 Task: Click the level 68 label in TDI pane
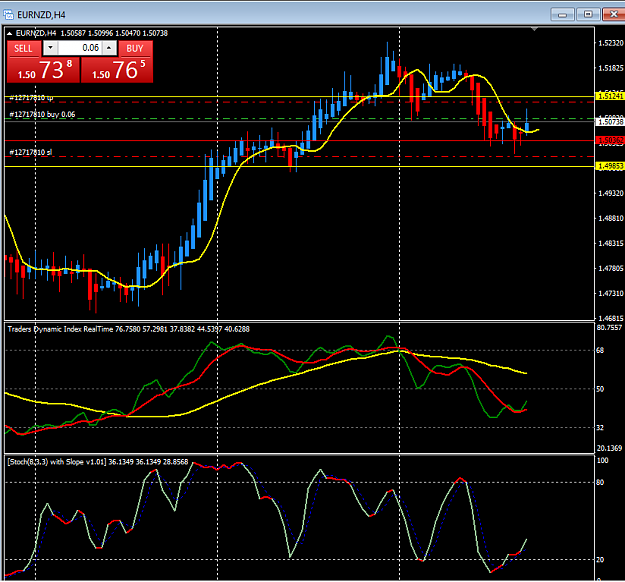click(600, 350)
